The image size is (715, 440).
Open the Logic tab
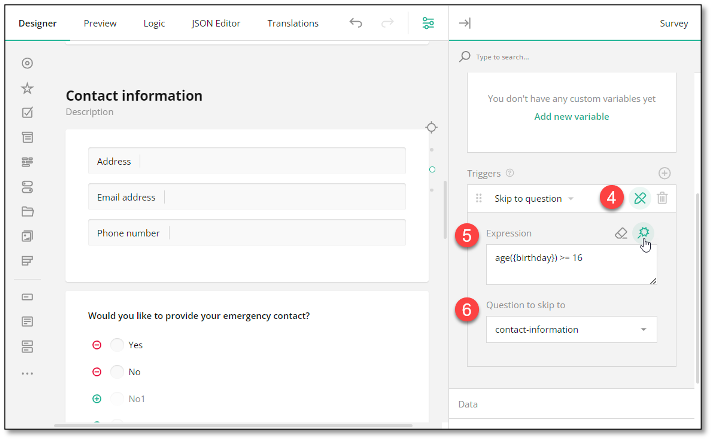point(154,23)
